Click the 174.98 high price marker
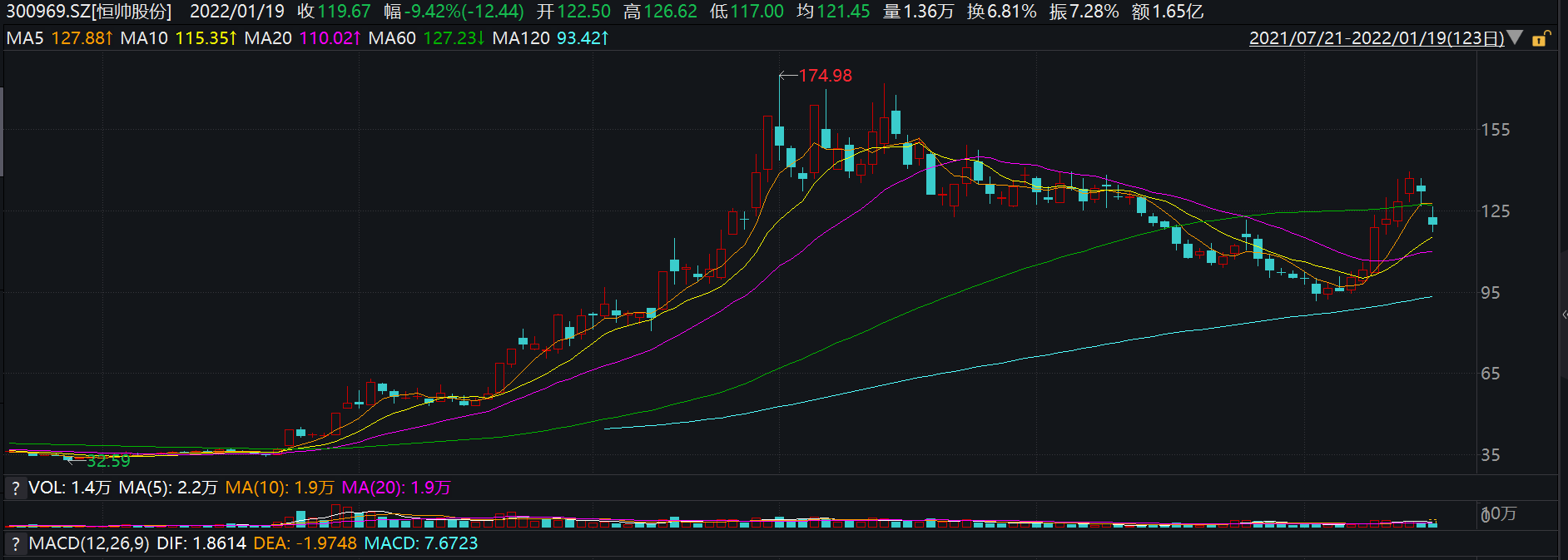This screenshot has height=560, width=1568. click(x=825, y=76)
